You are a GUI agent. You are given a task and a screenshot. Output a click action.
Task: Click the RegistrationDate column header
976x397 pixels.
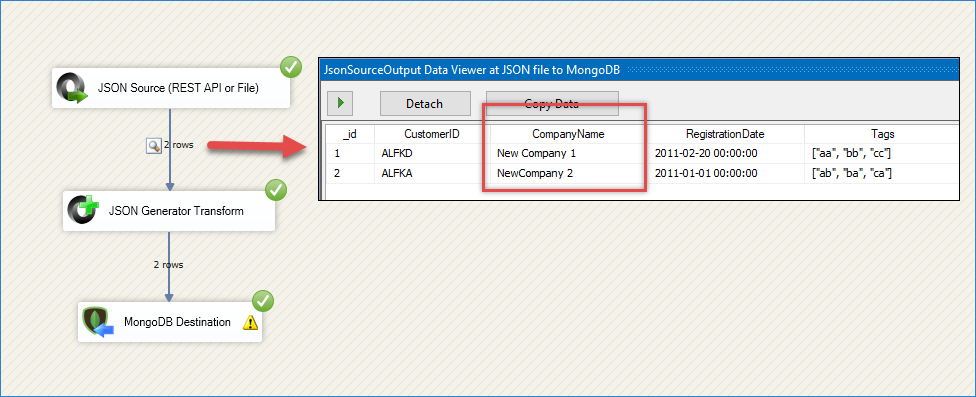point(725,134)
